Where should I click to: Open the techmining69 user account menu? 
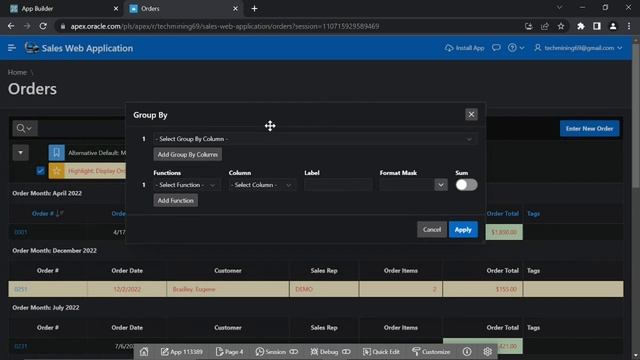578,48
